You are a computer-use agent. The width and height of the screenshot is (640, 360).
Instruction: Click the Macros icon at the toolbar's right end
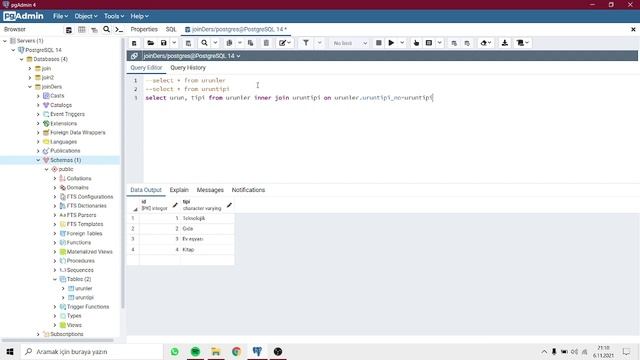click(522, 43)
